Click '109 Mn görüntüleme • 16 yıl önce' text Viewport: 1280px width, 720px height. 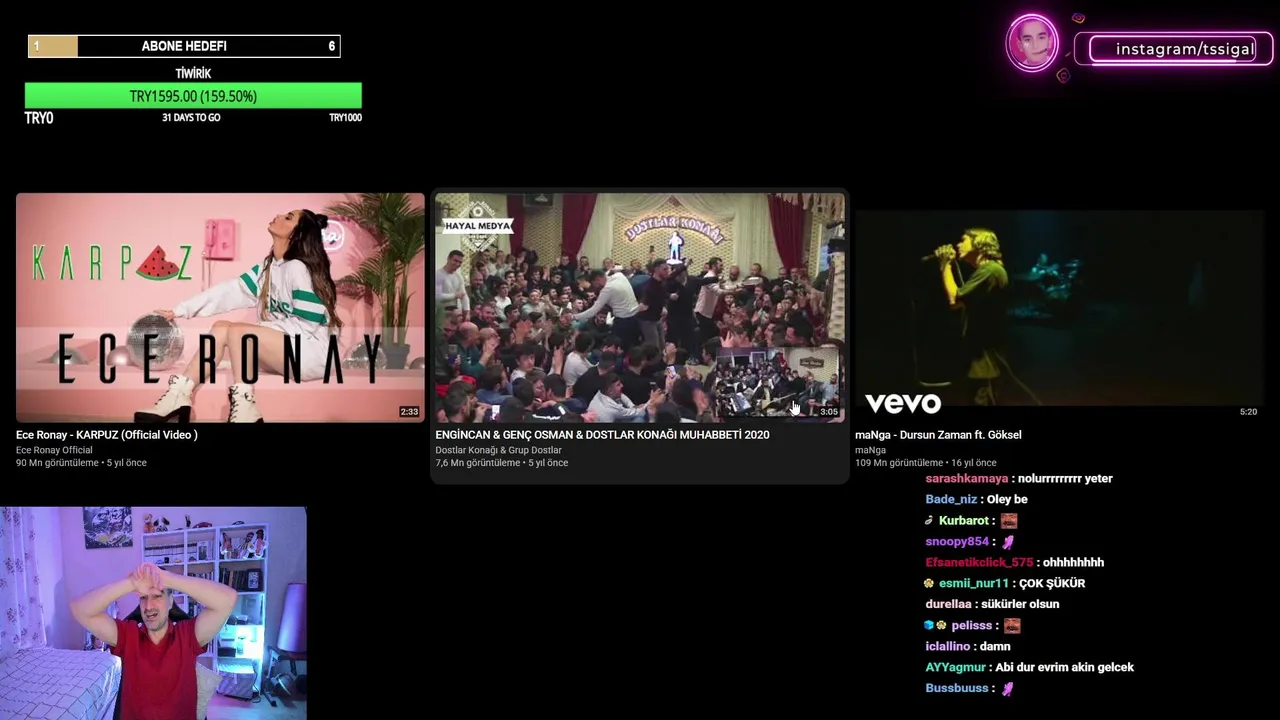coord(925,463)
